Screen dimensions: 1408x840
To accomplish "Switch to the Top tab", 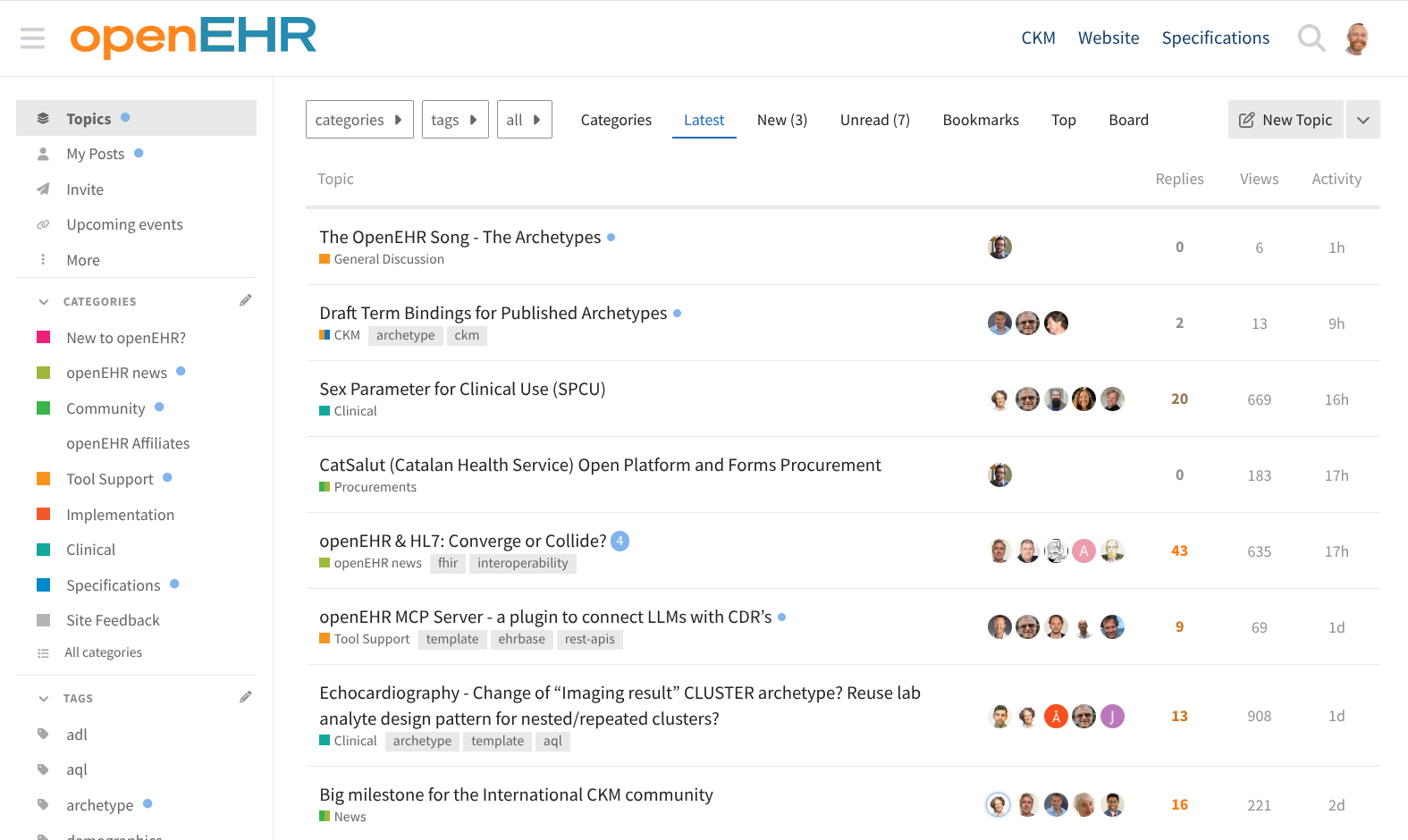I will [x=1064, y=120].
